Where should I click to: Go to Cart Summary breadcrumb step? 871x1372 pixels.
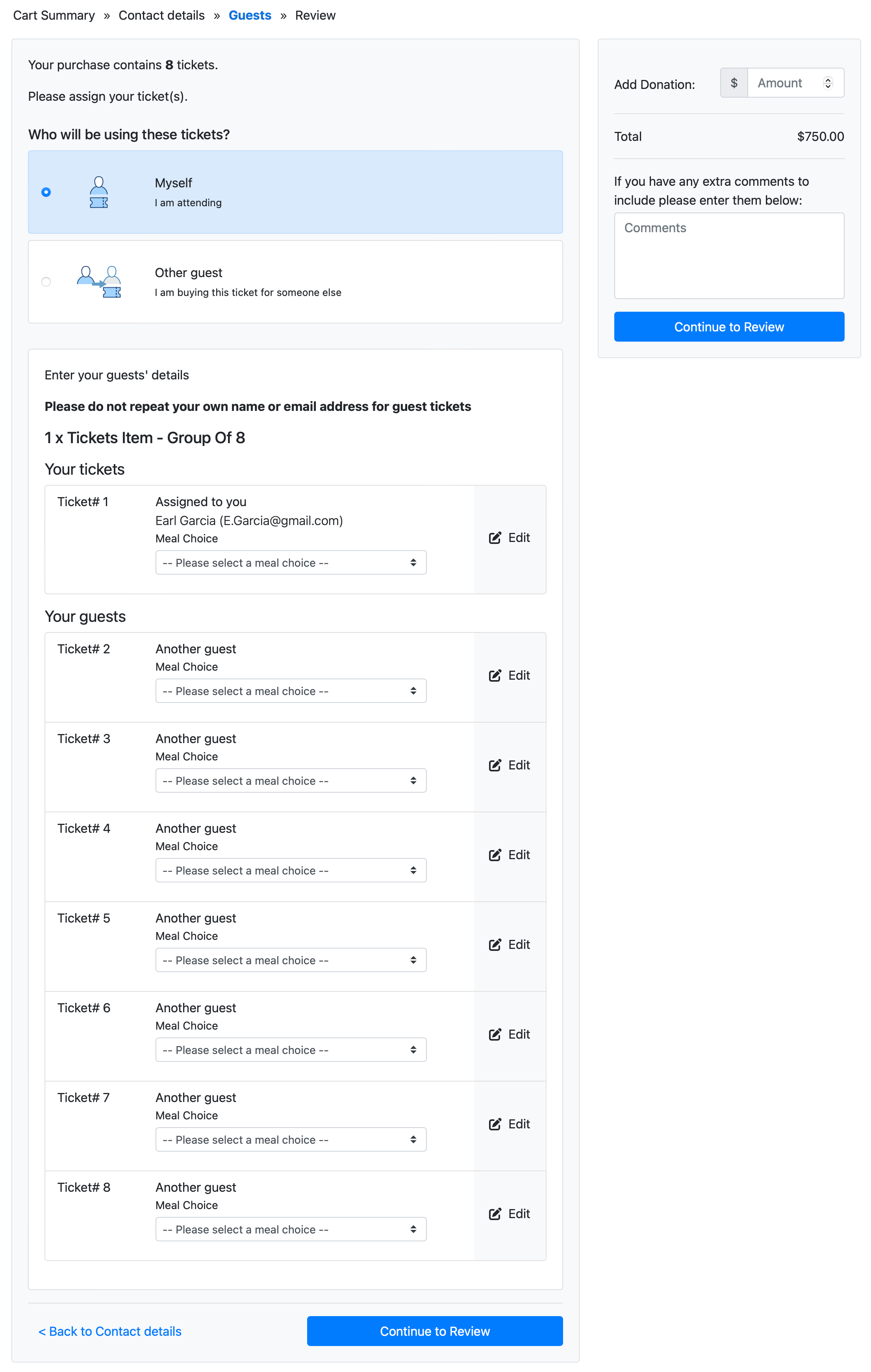[x=54, y=15]
